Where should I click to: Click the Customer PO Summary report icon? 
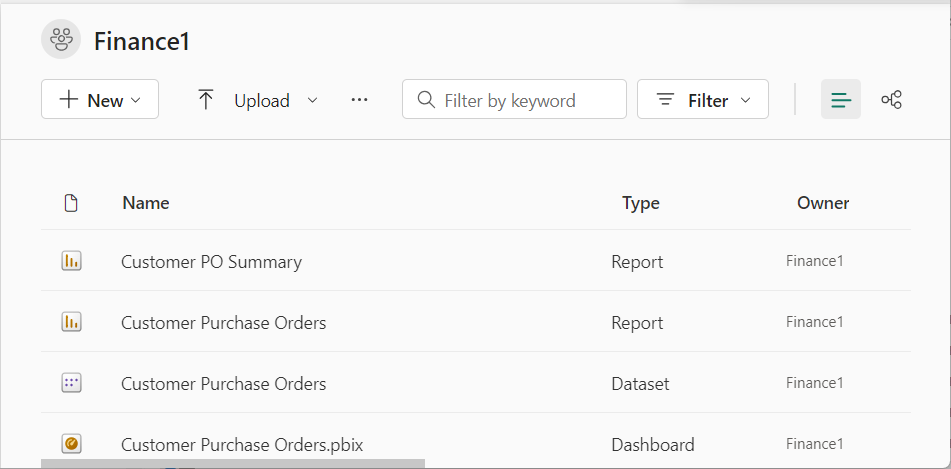tap(71, 262)
